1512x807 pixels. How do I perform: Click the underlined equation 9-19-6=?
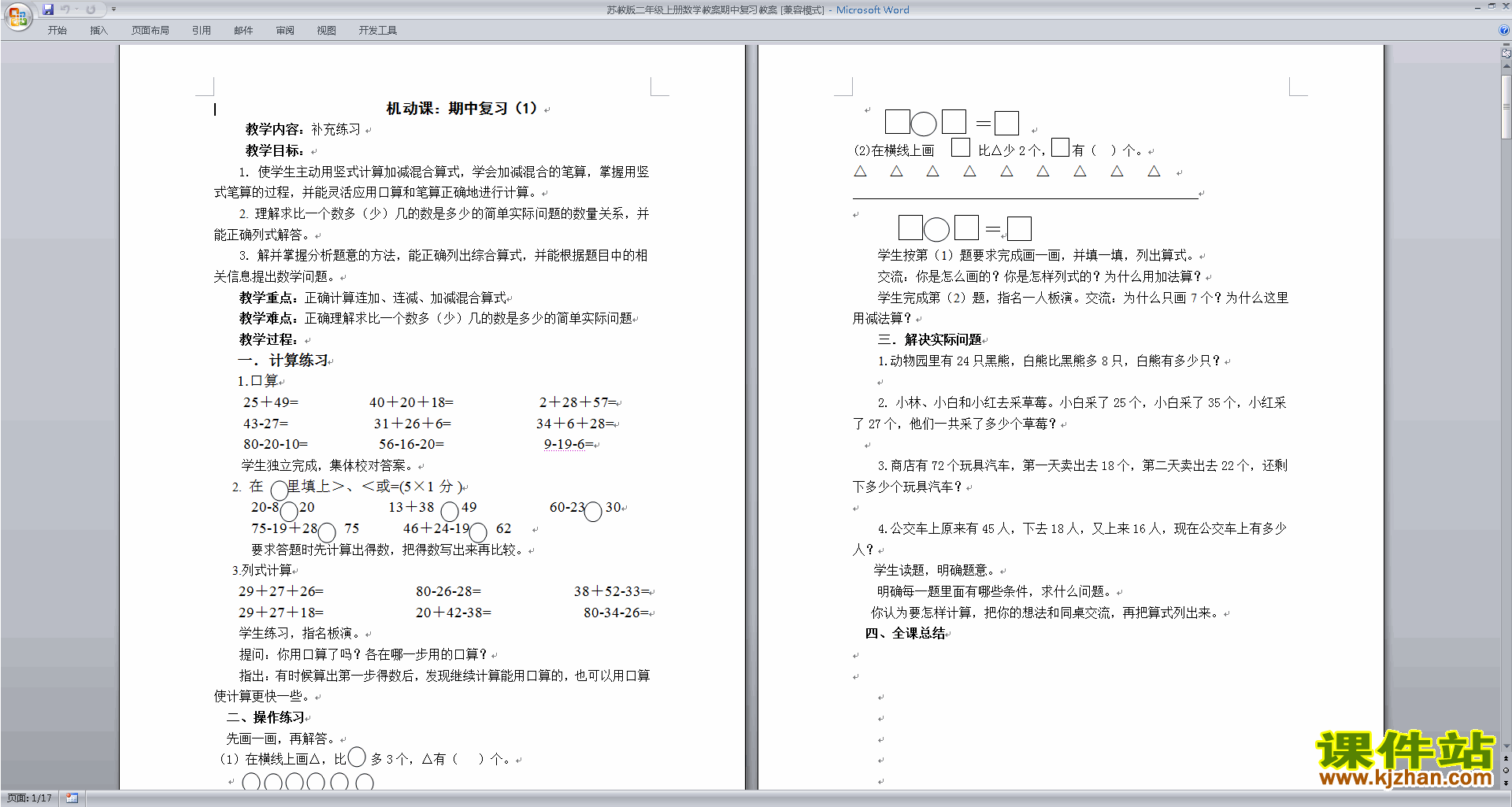569,444
